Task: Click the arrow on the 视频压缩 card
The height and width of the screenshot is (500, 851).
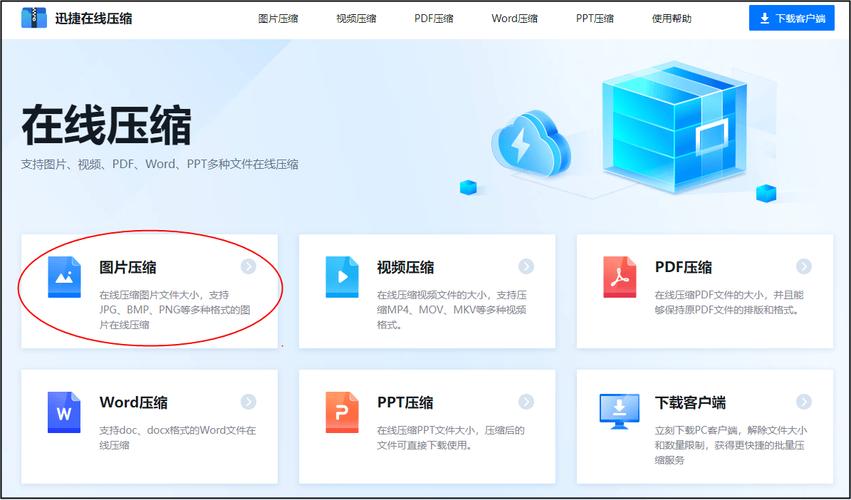Action: tap(526, 266)
